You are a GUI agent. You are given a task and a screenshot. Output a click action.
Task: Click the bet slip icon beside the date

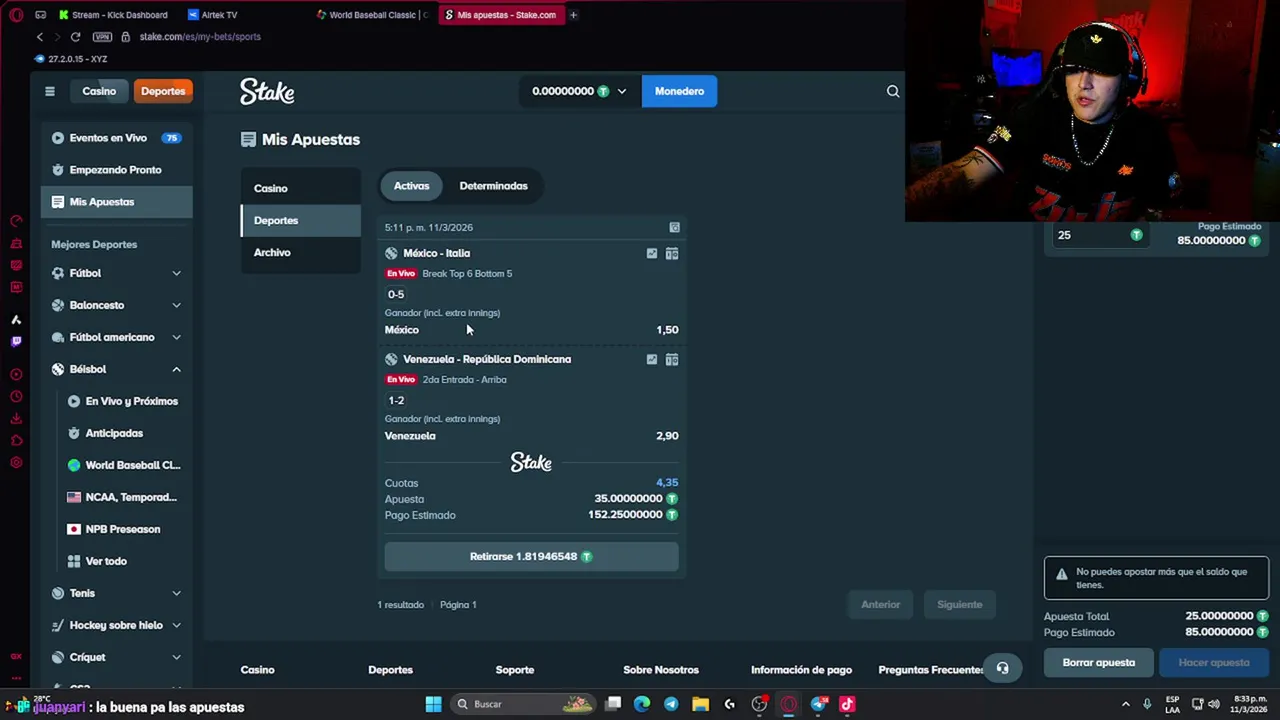[x=674, y=228]
